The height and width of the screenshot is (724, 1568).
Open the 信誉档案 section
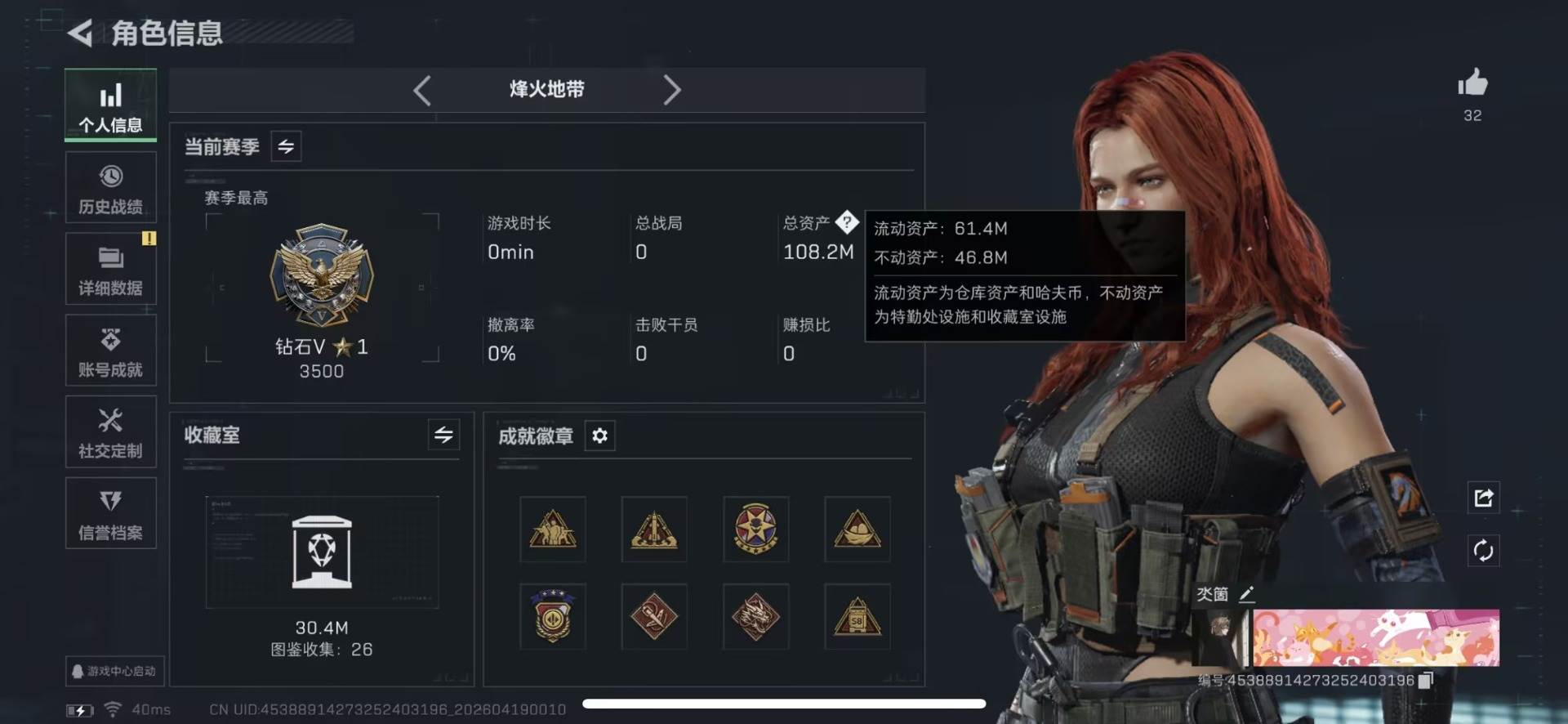click(110, 513)
